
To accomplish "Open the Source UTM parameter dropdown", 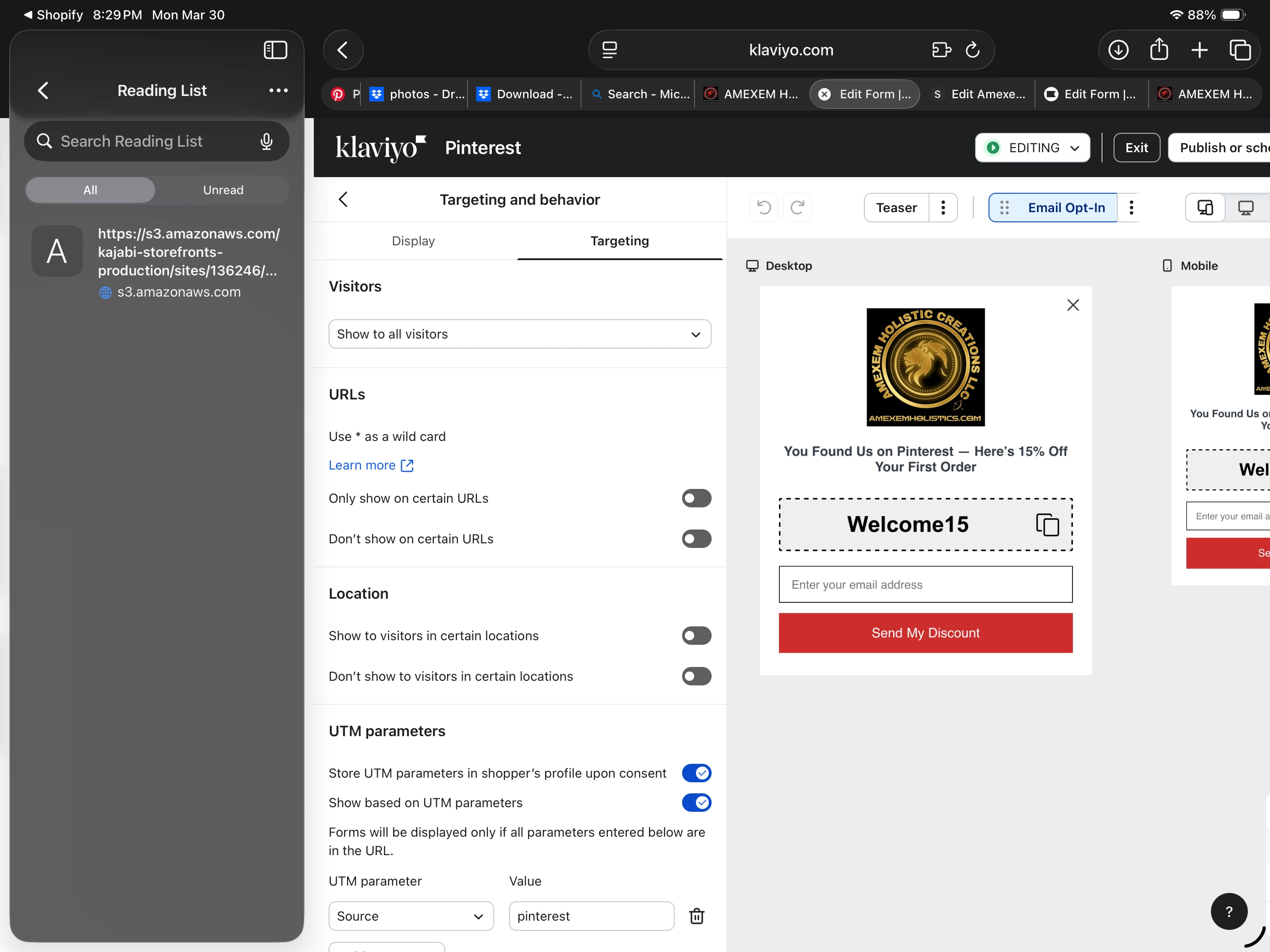I will coord(411,916).
